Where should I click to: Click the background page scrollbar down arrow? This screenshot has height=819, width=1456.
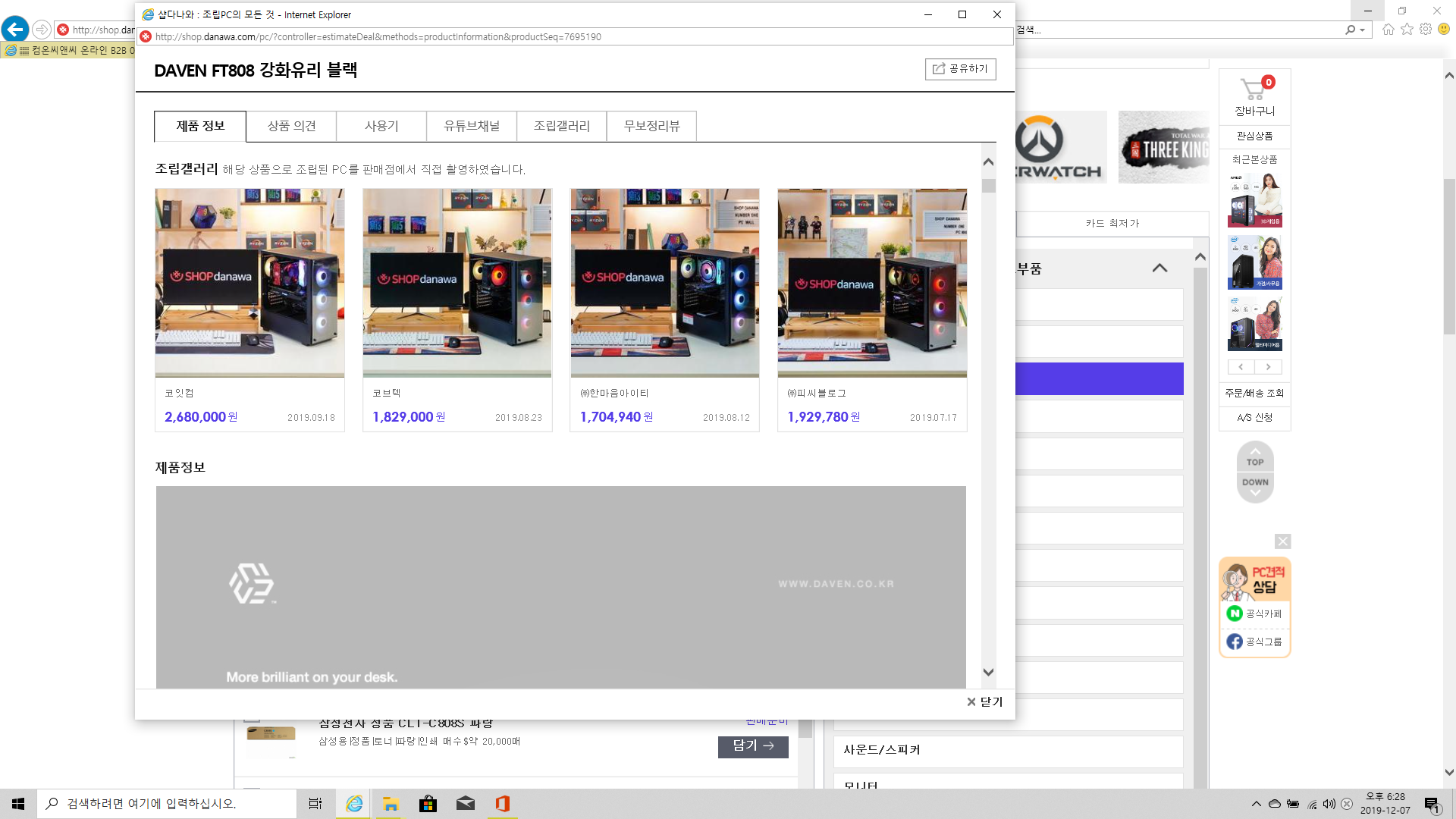[x=1449, y=773]
